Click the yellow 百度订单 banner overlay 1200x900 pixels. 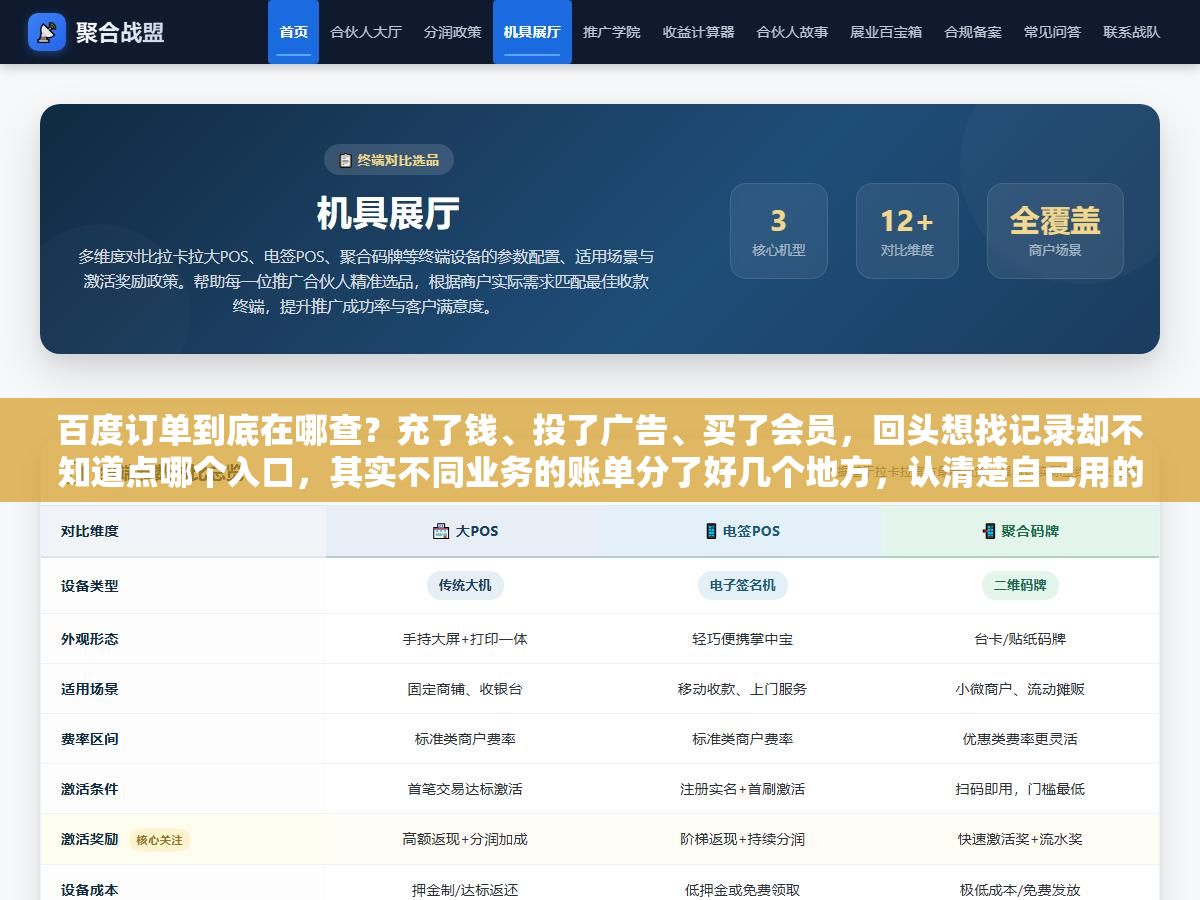(600, 450)
